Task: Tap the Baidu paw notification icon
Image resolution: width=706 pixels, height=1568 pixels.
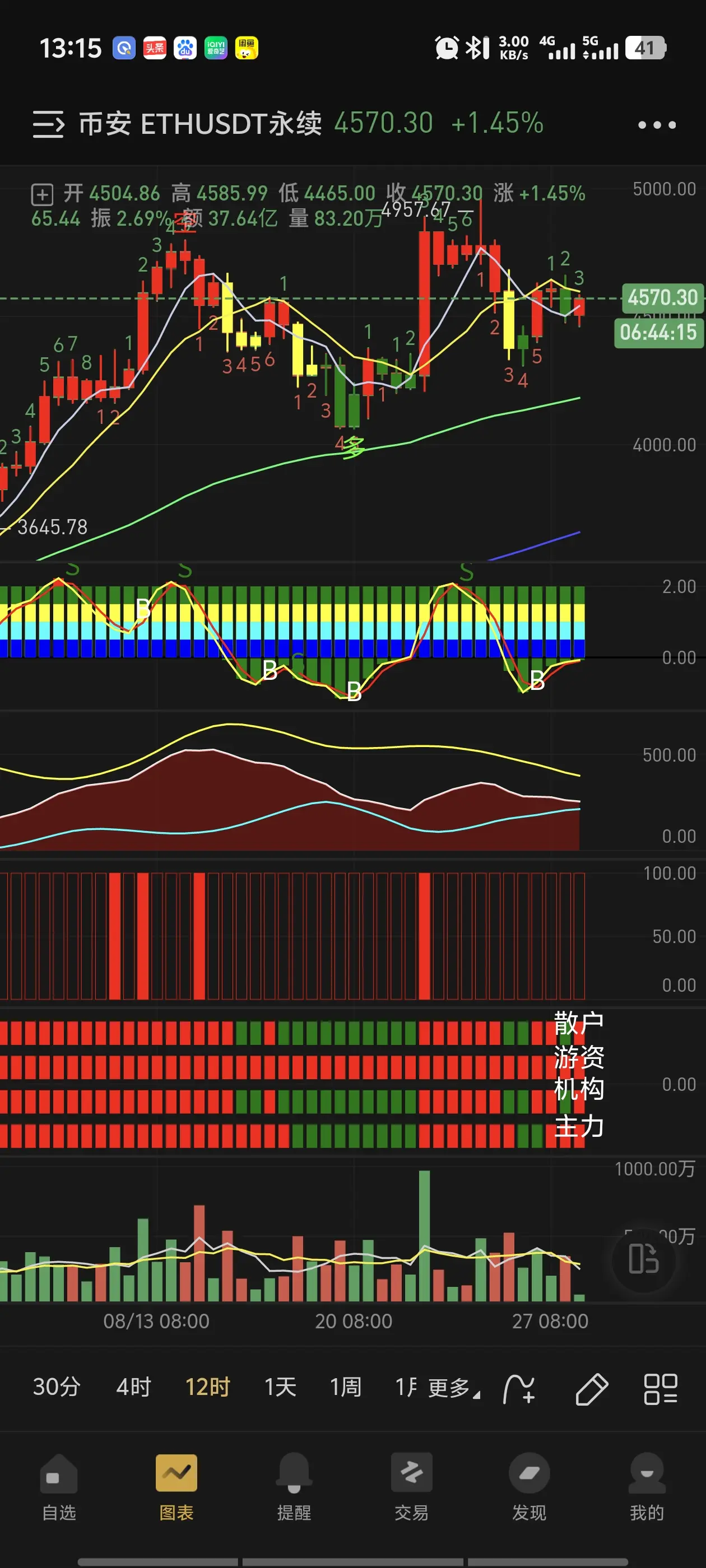Action: (x=185, y=48)
